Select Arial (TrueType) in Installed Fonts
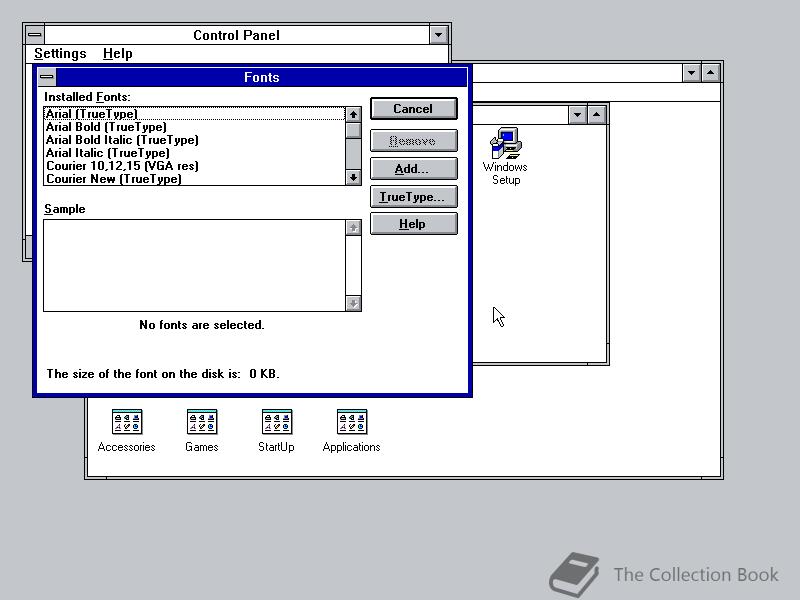Viewport: 800px width, 600px height. (x=150, y=113)
